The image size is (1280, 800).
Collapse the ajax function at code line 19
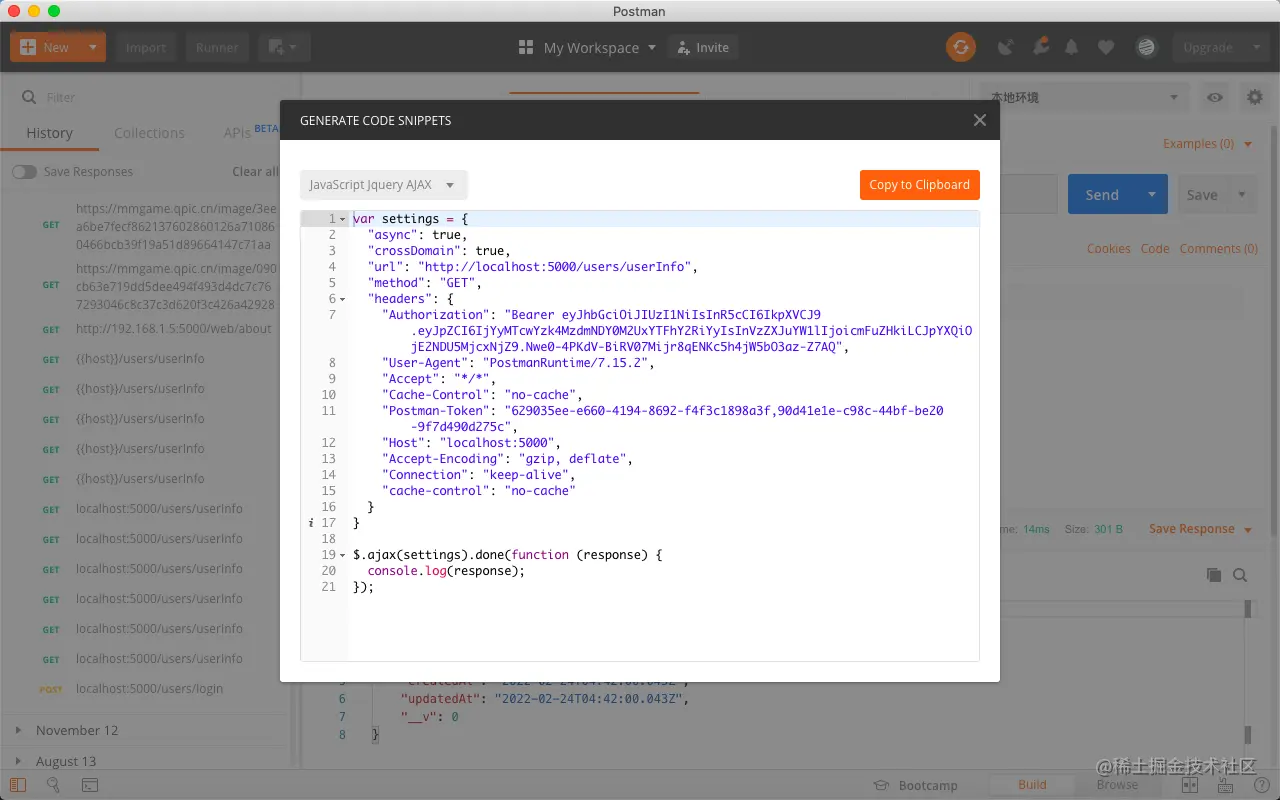343,555
